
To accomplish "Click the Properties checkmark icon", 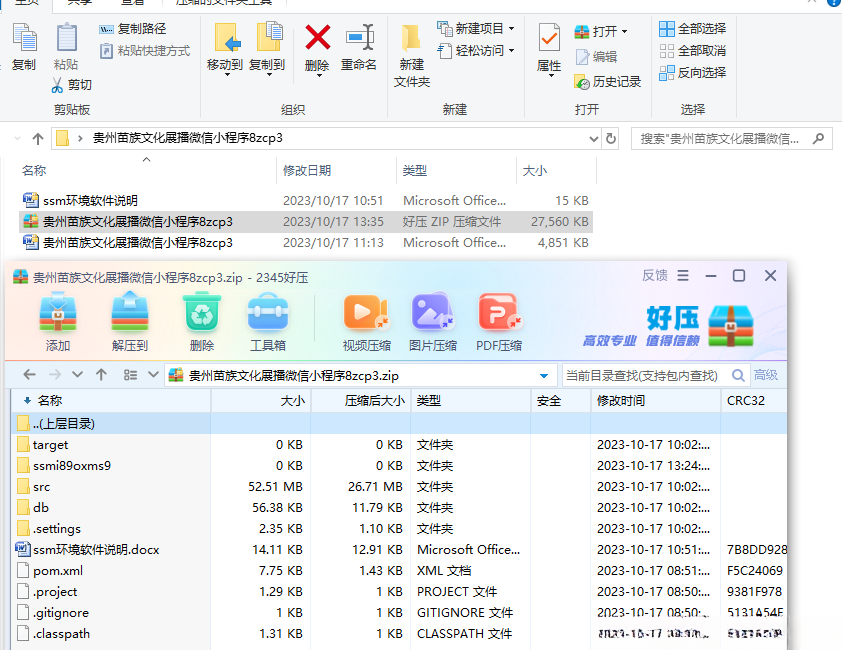I will pos(549,38).
